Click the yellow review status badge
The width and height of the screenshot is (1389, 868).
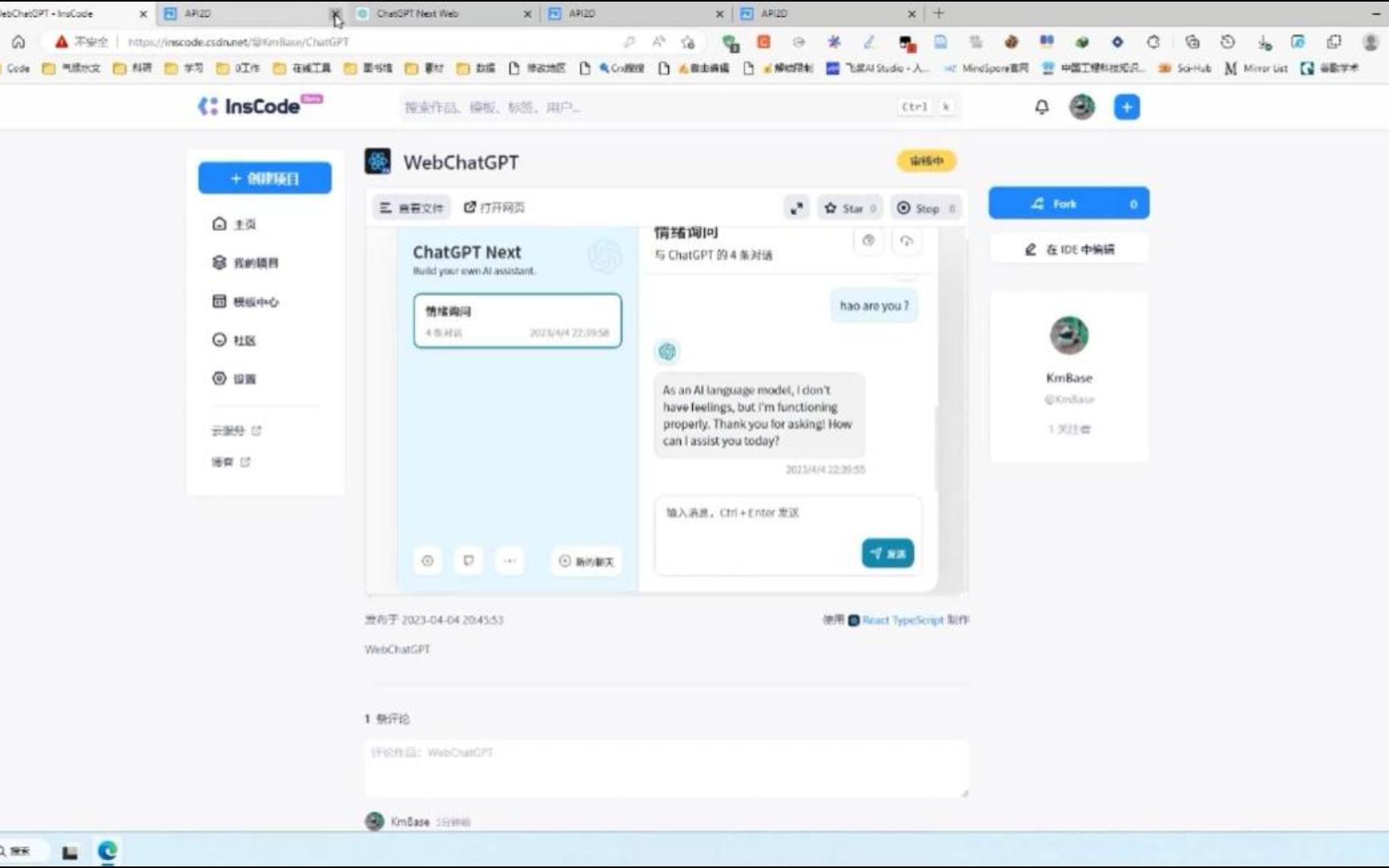tap(926, 161)
